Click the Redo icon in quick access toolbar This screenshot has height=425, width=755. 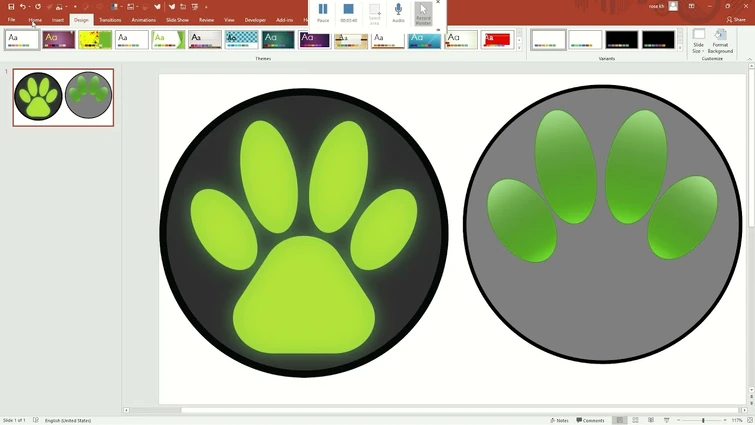pyautogui.click(x=38, y=7)
